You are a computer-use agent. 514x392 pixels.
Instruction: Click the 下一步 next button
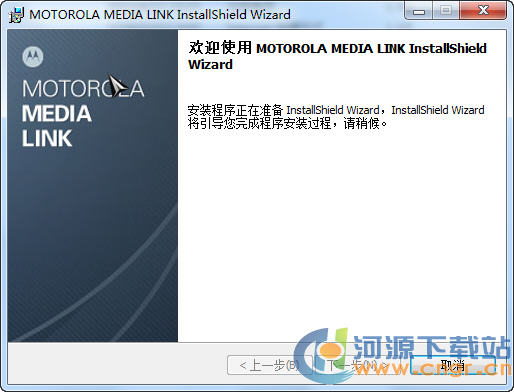click(357, 365)
